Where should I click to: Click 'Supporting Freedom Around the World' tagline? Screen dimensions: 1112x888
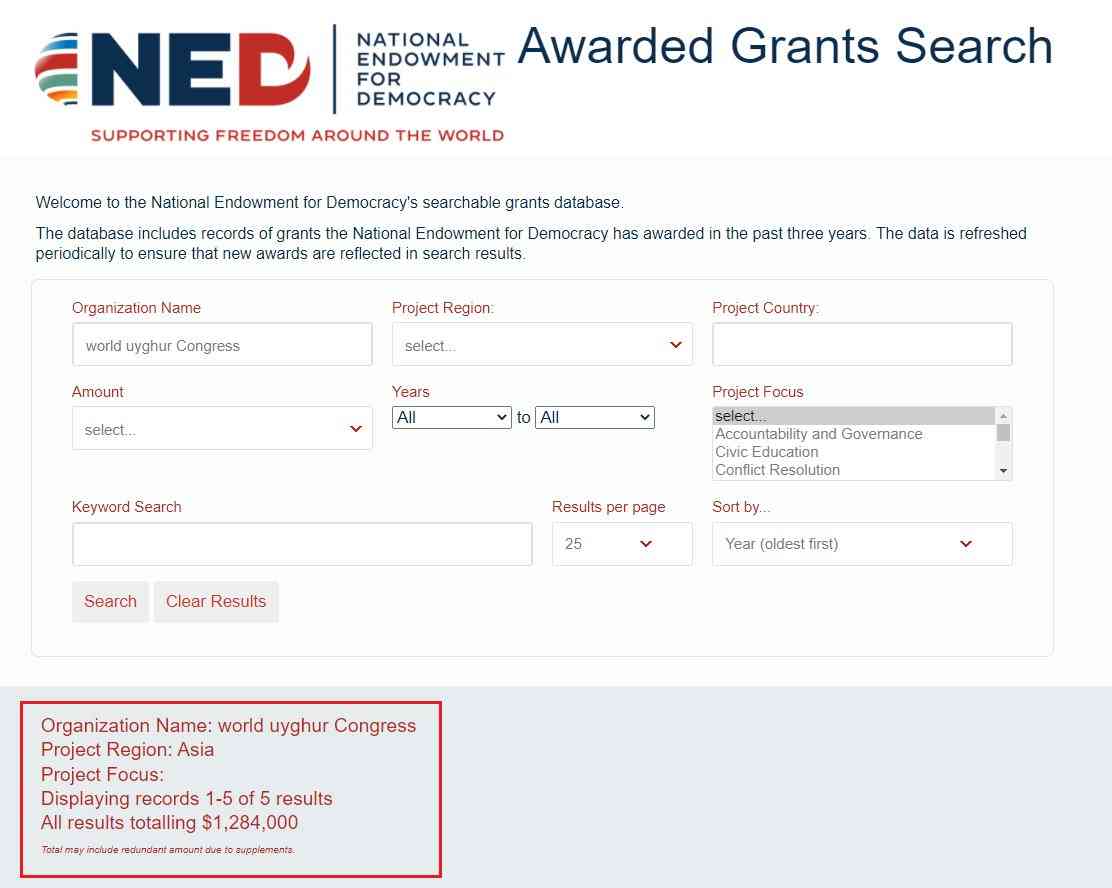click(x=297, y=135)
